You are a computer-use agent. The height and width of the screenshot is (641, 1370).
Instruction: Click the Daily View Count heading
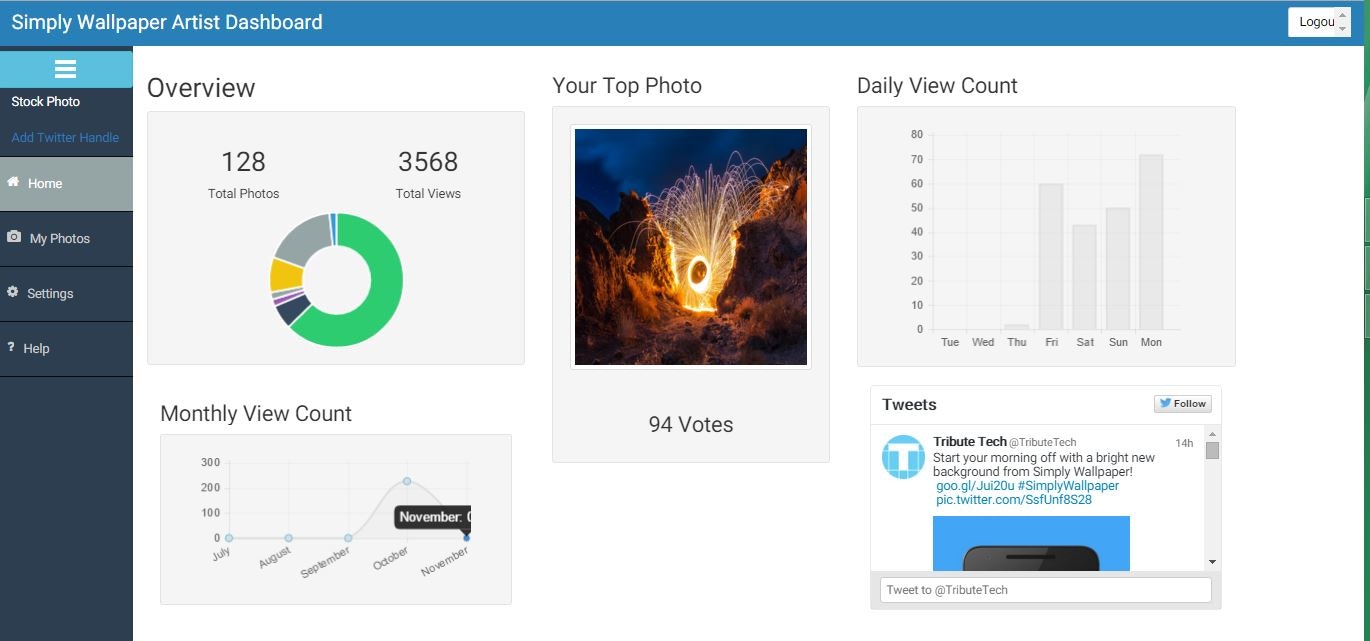(x=937, y=86)
